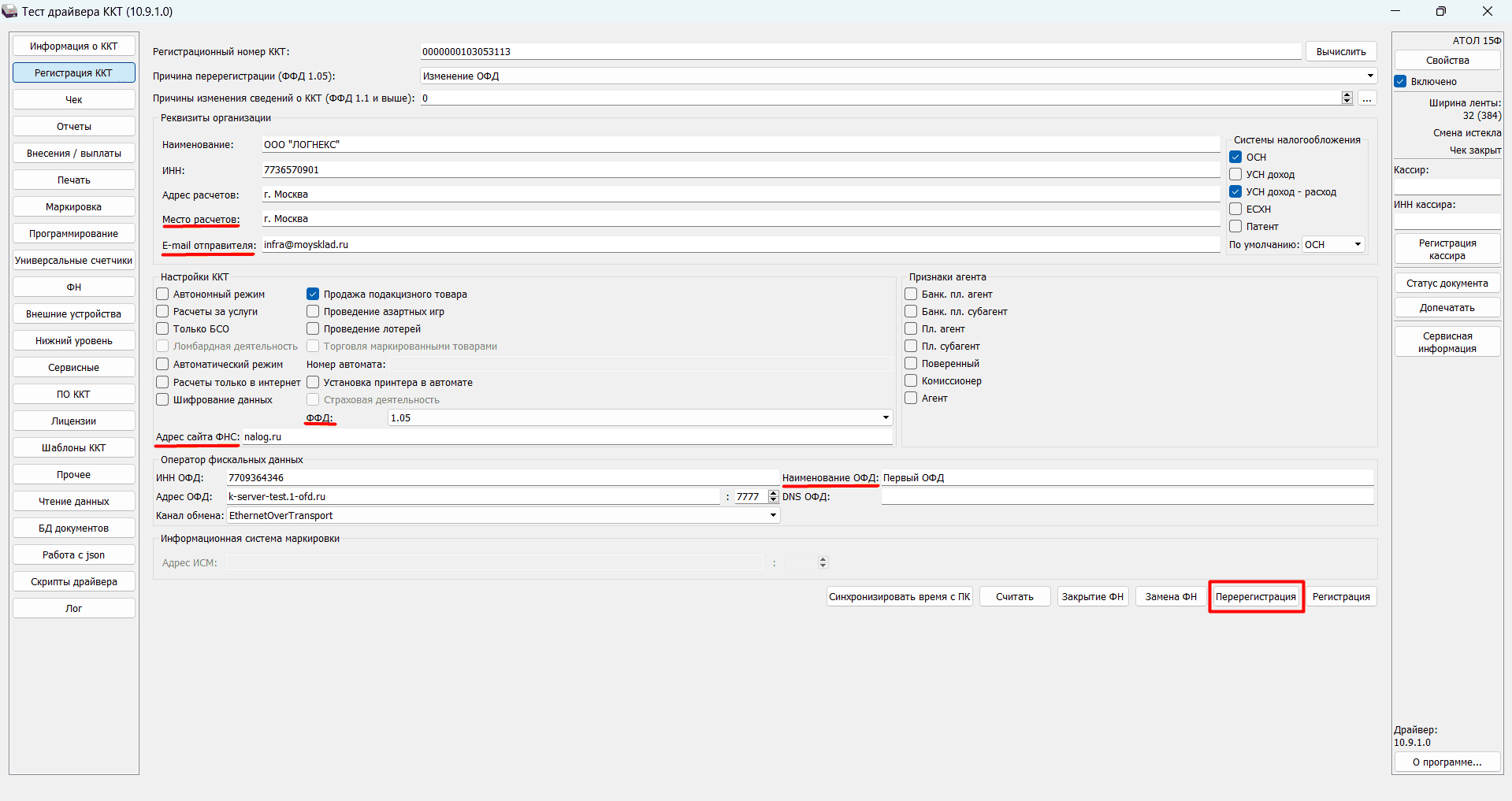This screenshot has height=801, width=1512.
Task: Increase the OFD port number with spinner
Action: (773, 493)
